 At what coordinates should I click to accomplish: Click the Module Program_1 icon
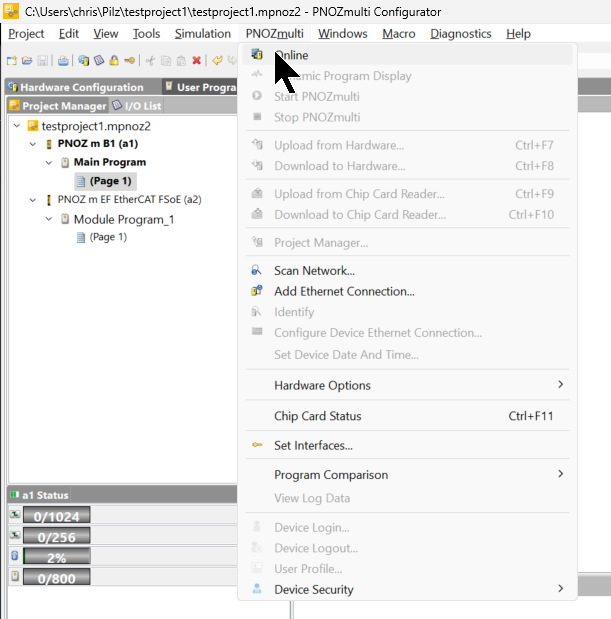(65, 219)
